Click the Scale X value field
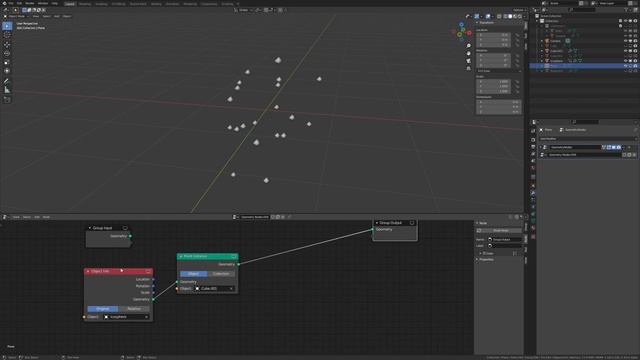The height and width of the screenshot is (360, 640). 493,82
